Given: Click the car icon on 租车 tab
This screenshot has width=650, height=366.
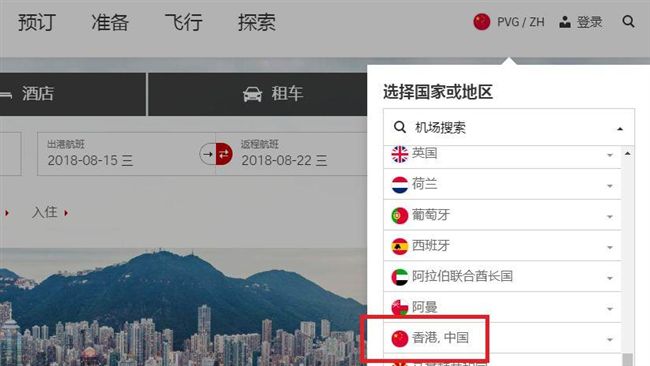Looking at the screenshot, I should point(252,94).
